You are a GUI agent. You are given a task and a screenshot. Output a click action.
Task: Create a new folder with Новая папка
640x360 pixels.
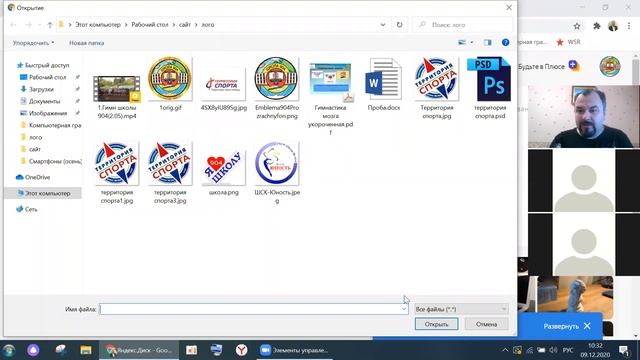(87, 43)
